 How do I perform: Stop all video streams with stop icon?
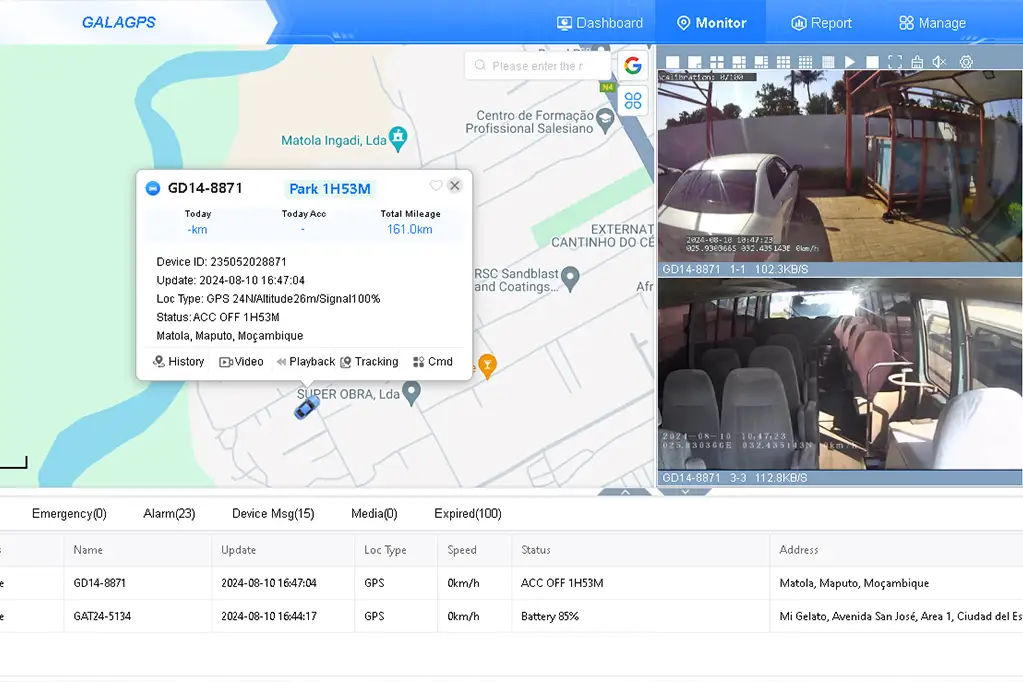point(872,62)
